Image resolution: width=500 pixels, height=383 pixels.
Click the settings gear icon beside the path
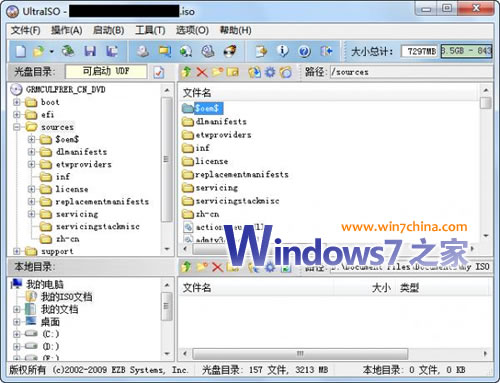pyautogui.click(x=270, y=72)
